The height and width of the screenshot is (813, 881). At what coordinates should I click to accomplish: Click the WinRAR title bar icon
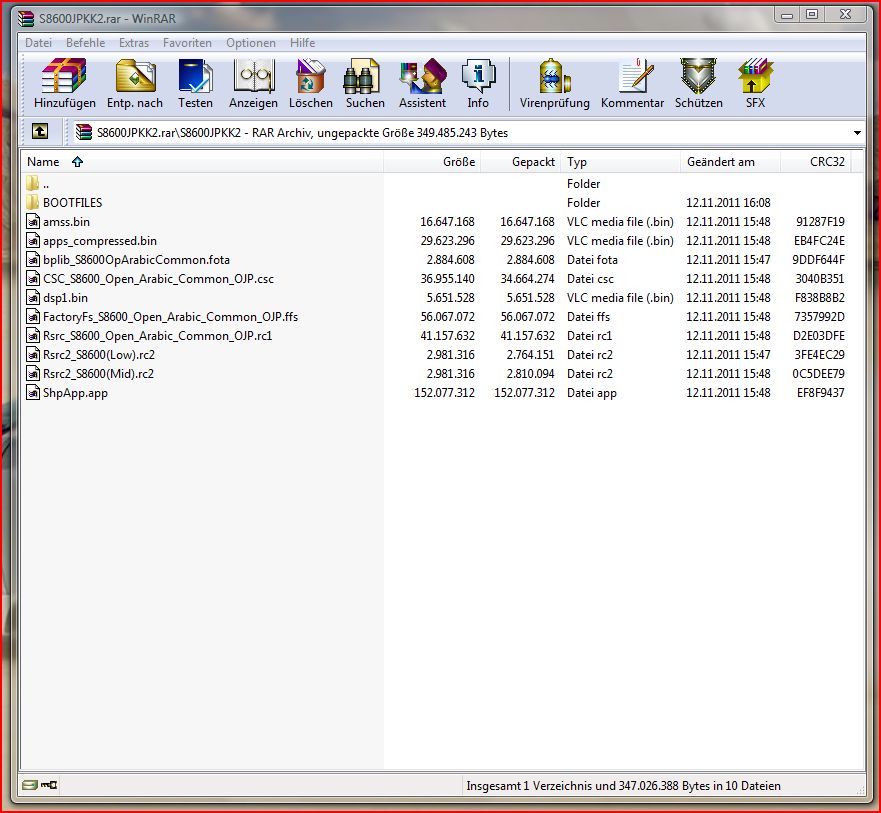click(x=26, y=19)
